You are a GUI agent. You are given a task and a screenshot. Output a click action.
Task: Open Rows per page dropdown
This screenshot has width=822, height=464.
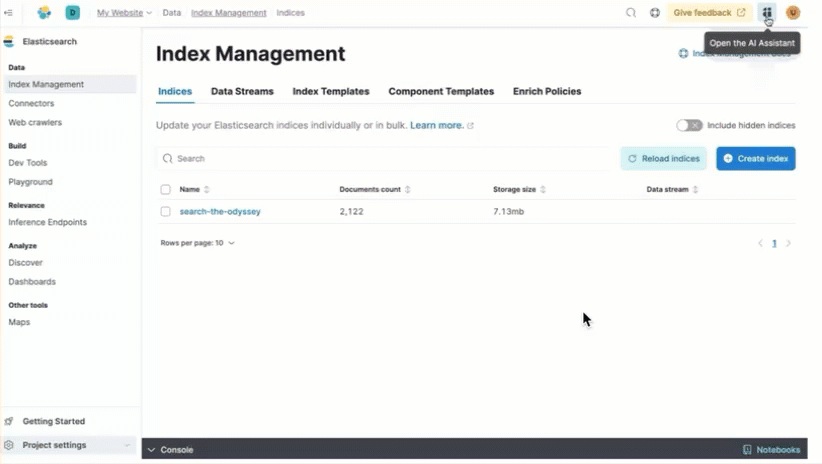coord(197,243)
